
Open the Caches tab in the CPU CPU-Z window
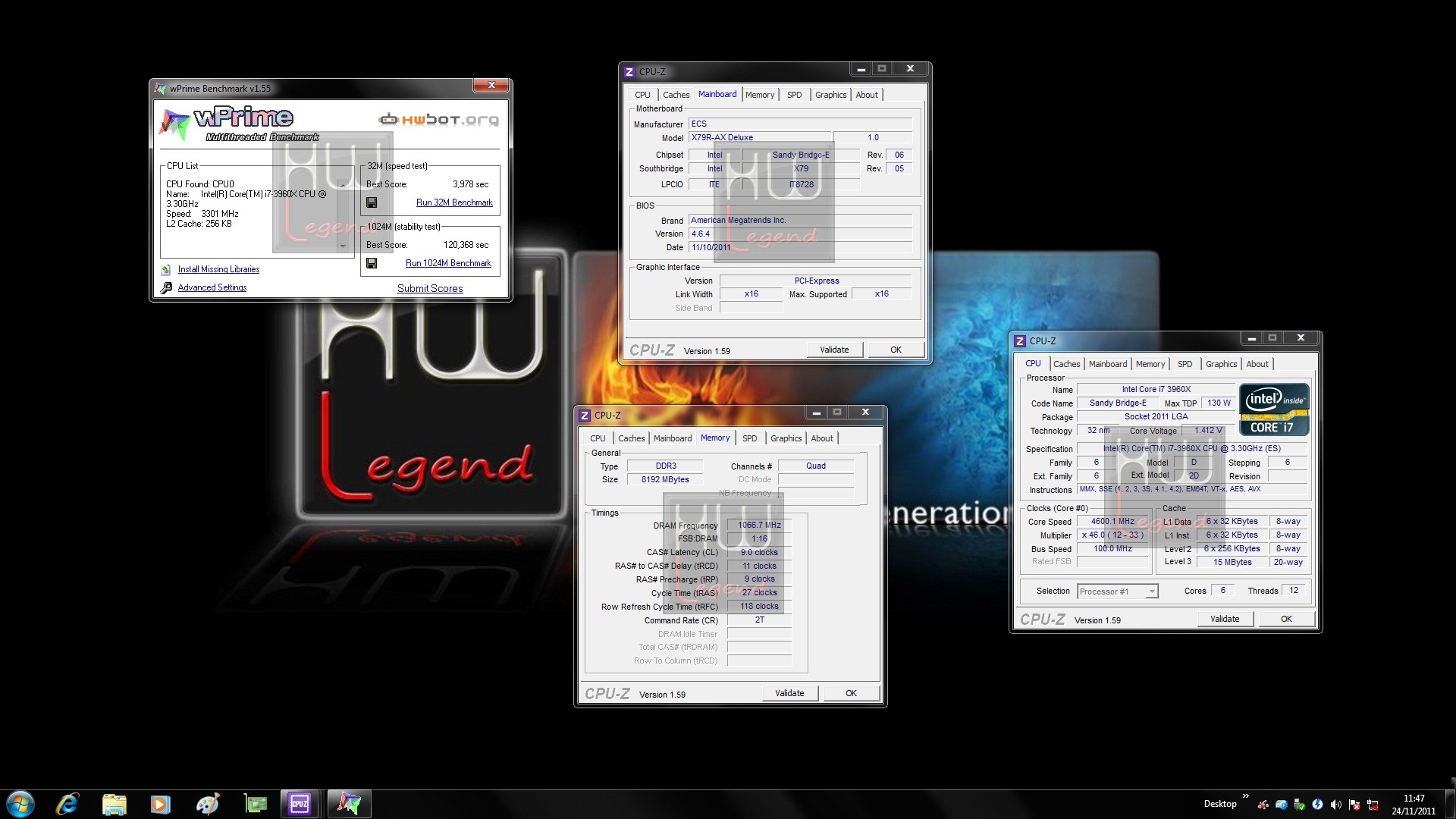(x=1066, y=364)
